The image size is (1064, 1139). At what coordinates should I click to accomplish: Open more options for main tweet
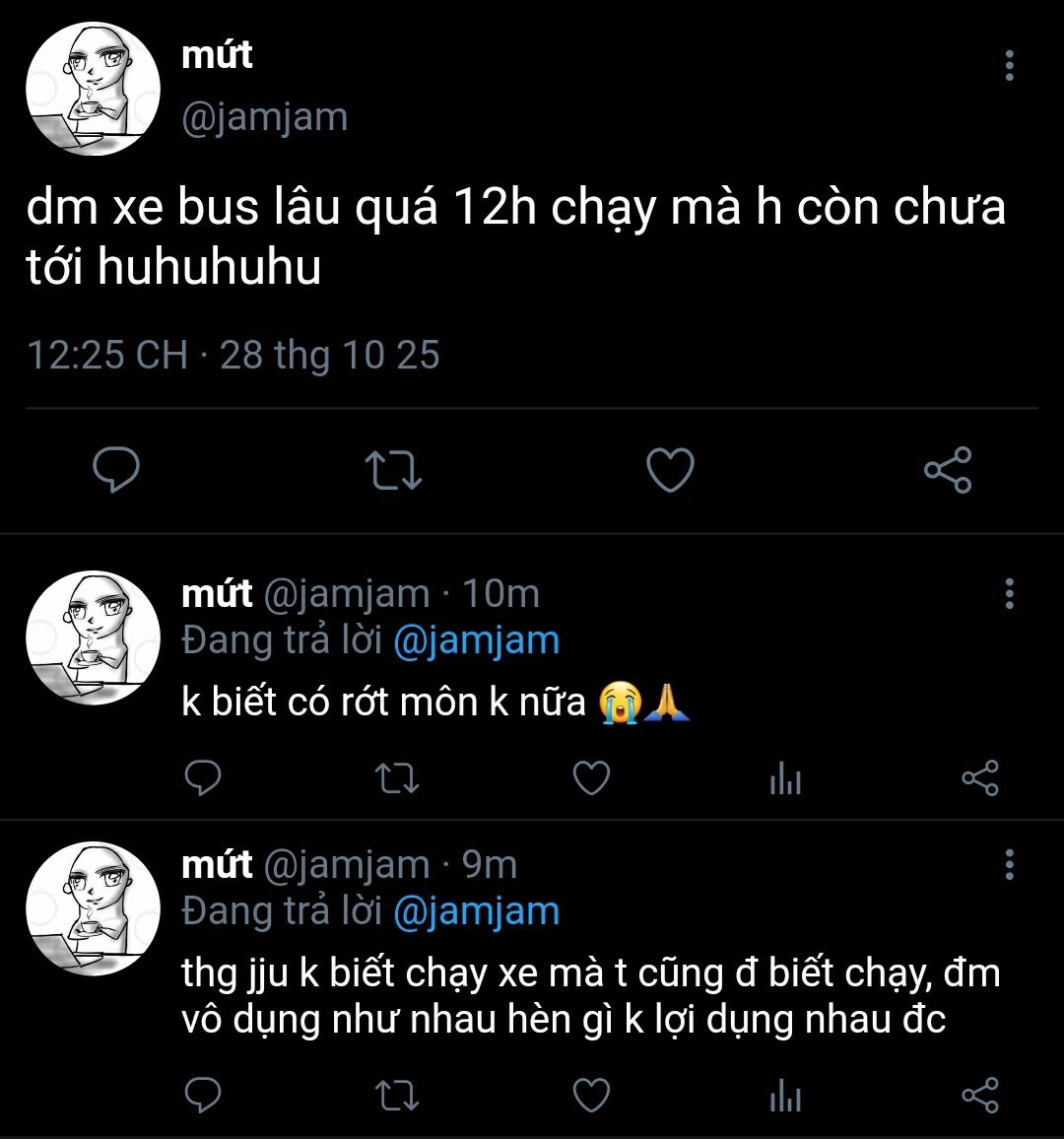(x=1009, y=65)
